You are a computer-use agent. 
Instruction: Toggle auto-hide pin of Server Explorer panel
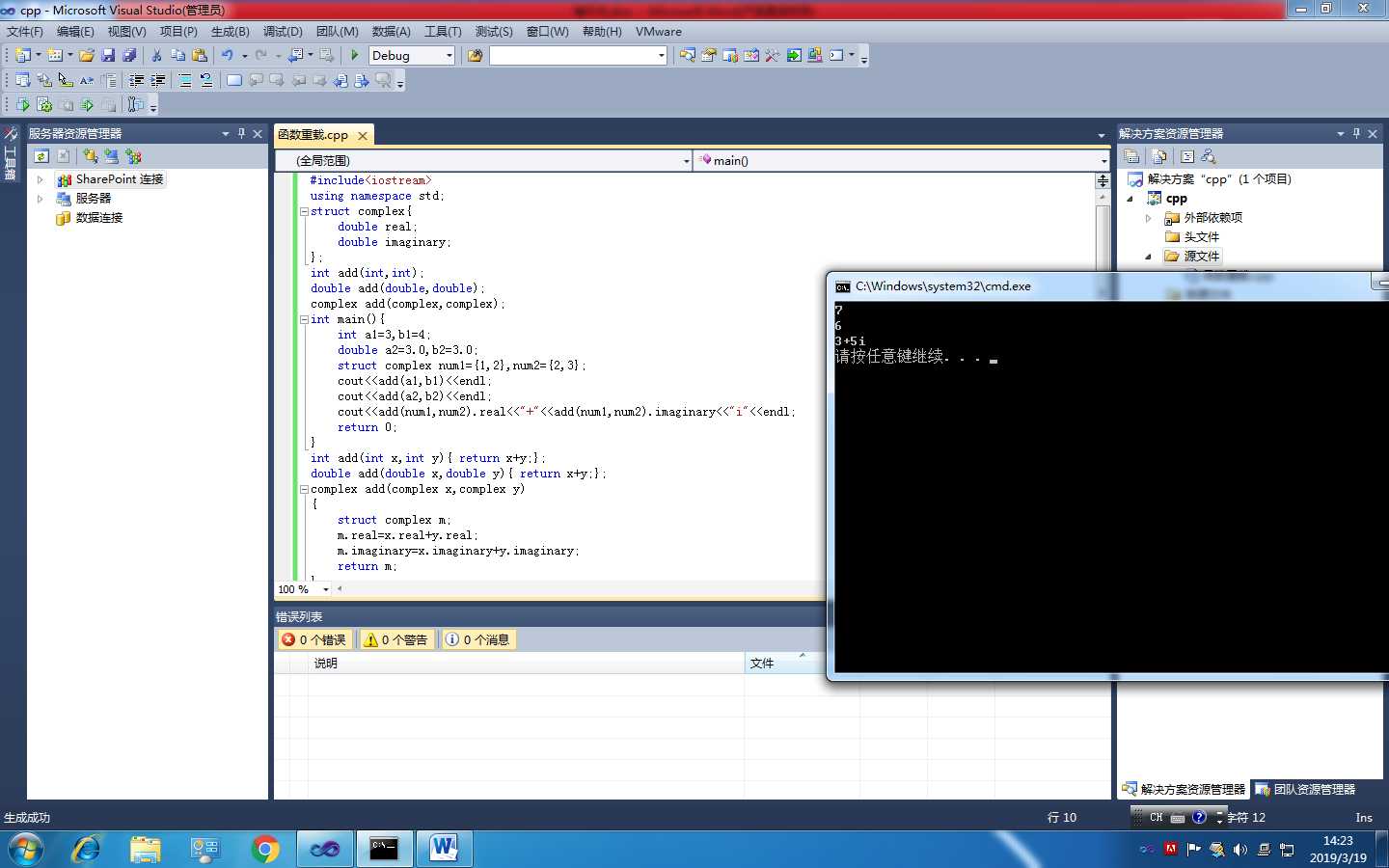pos(241,133)
